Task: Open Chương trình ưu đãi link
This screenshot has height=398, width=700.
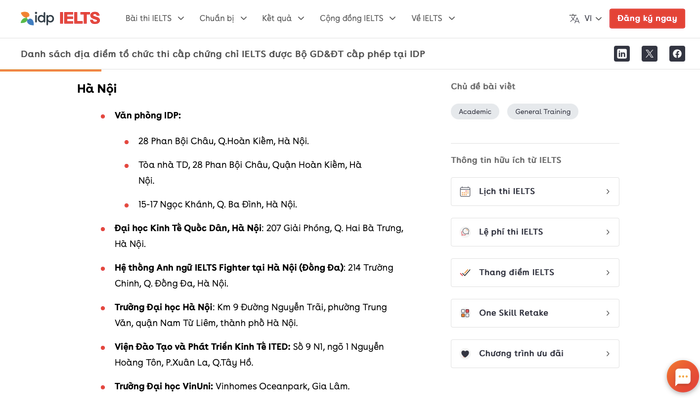Action: (x=535, y=354)
